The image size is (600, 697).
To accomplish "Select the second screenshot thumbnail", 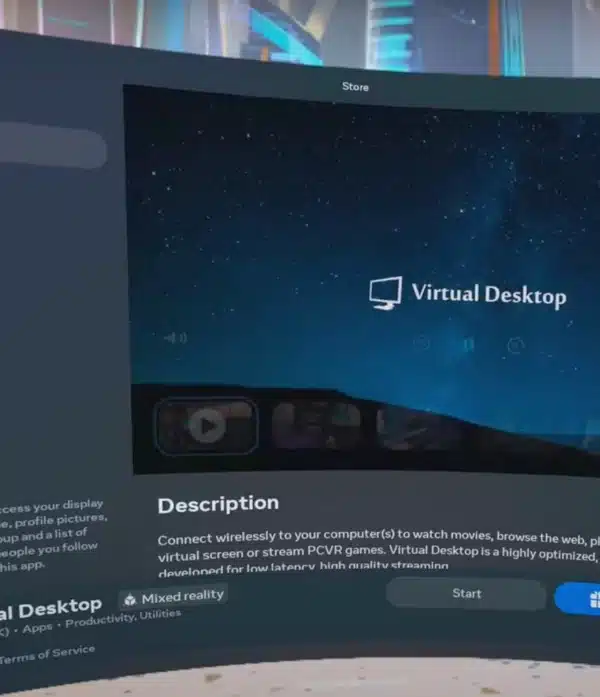I will tap(316, 424).
